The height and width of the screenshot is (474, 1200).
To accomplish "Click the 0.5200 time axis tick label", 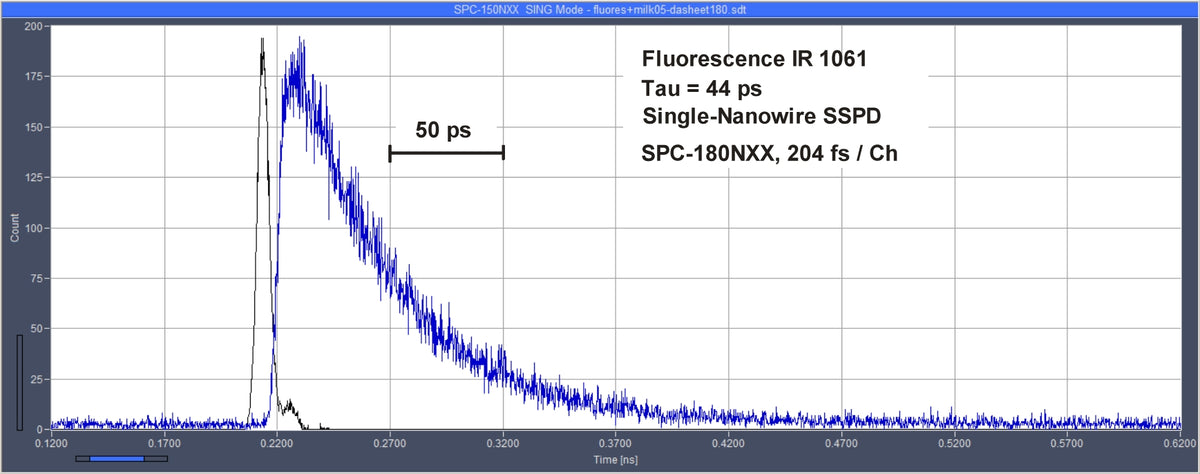I will [955, 441].
